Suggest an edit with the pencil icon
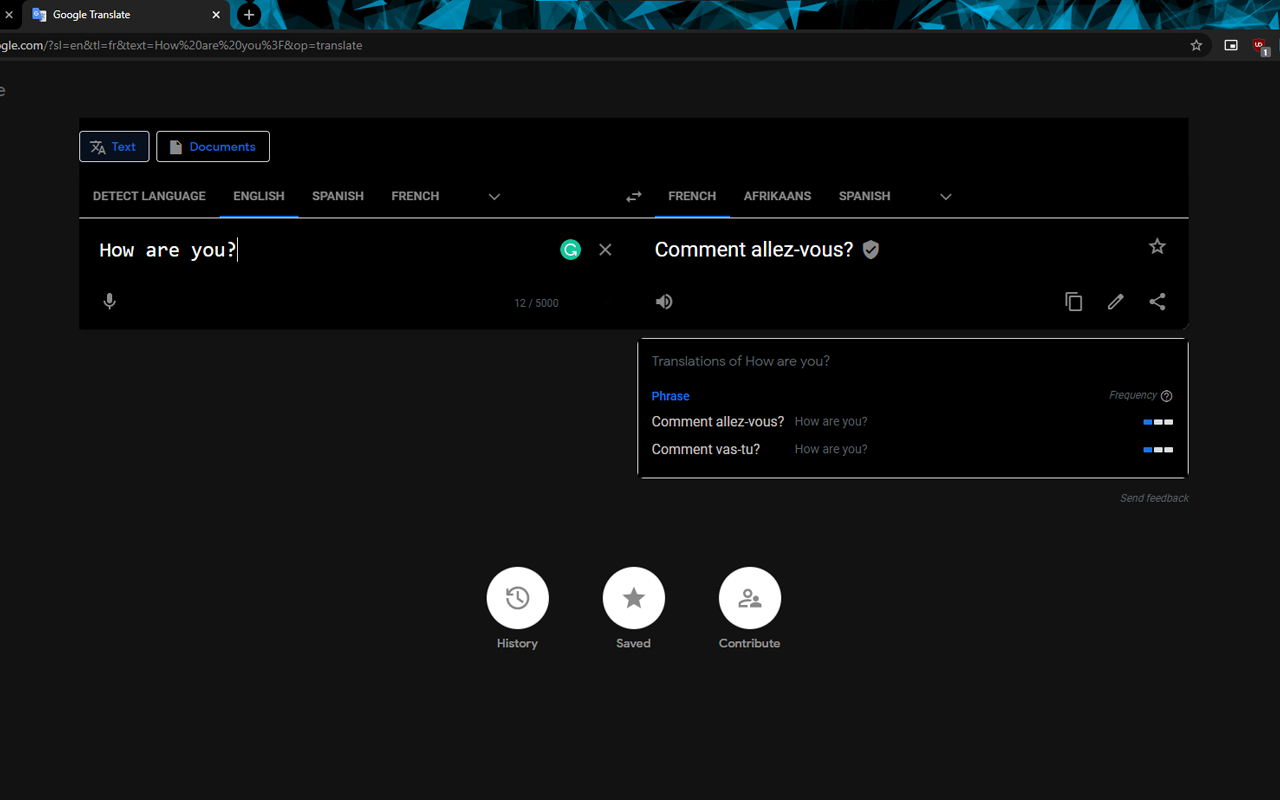1280x800 pixels. [x=1115, y=301]
